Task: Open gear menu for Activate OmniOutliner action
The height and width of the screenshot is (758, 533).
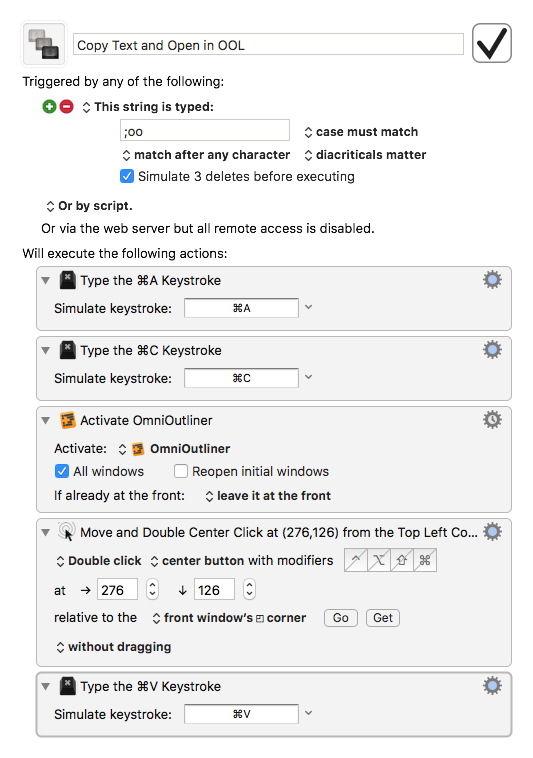Action: (492, 420)
